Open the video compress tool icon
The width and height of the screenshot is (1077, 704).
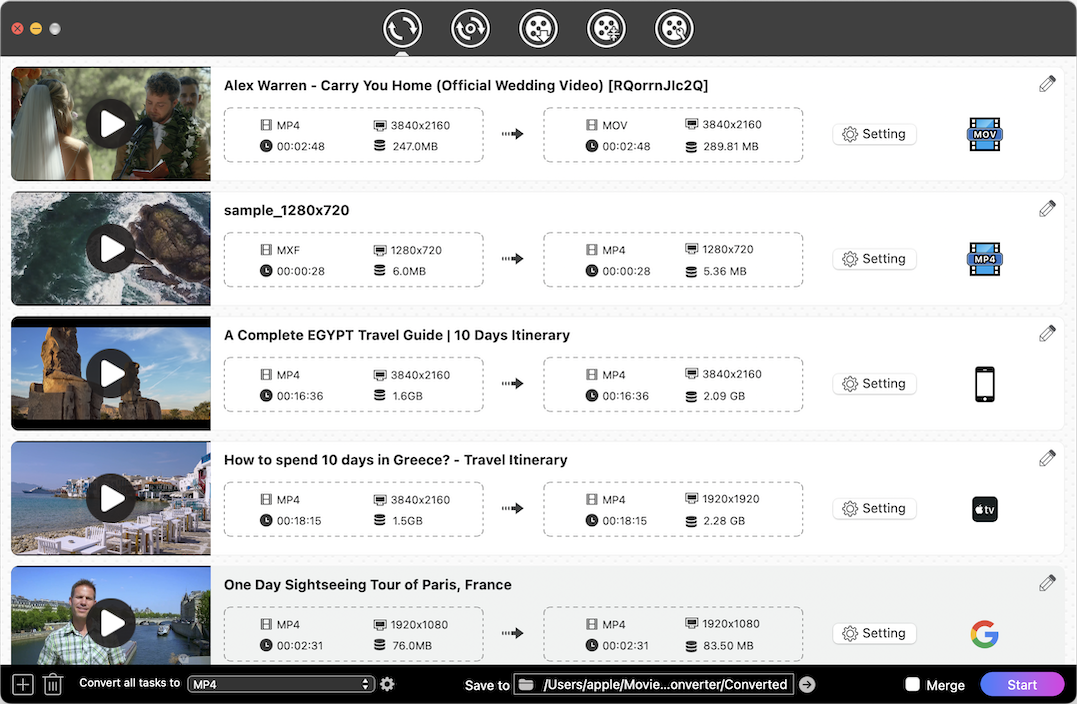(x=606, y=29)
